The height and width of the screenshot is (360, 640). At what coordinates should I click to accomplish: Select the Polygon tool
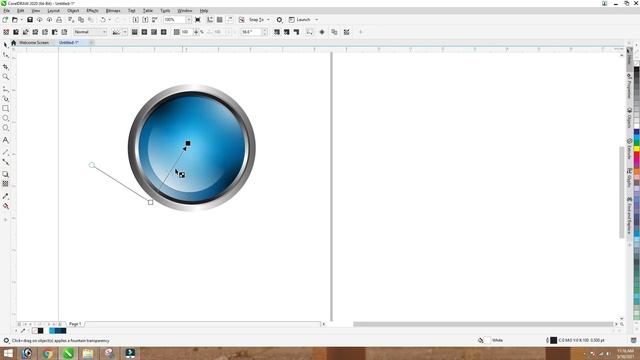tap(5, 128)
